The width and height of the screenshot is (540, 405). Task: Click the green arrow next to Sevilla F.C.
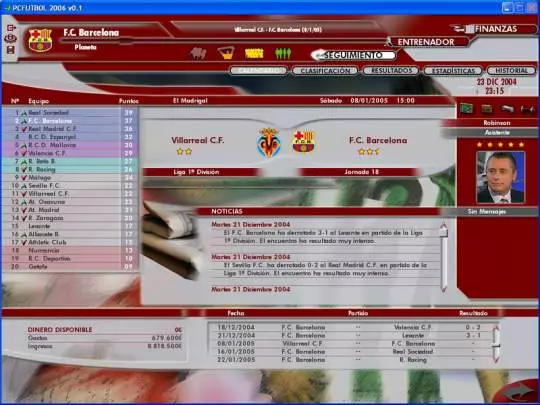pos(24,186)
